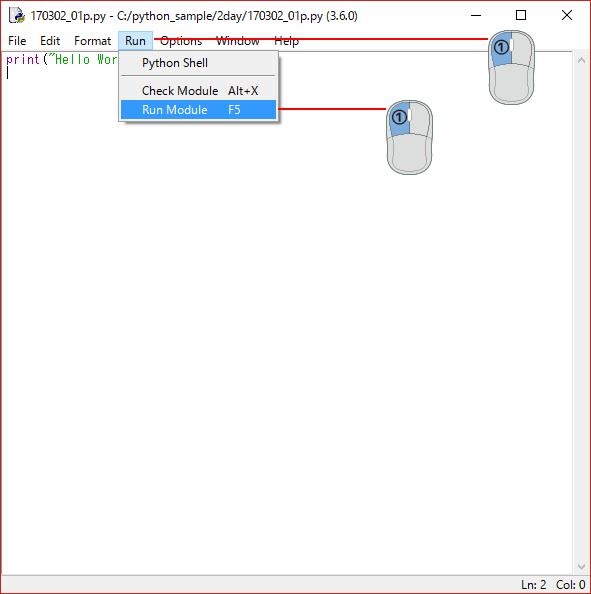Open the Window menu
This screenshot has height=594, width=591.
(x=238, y=41)
